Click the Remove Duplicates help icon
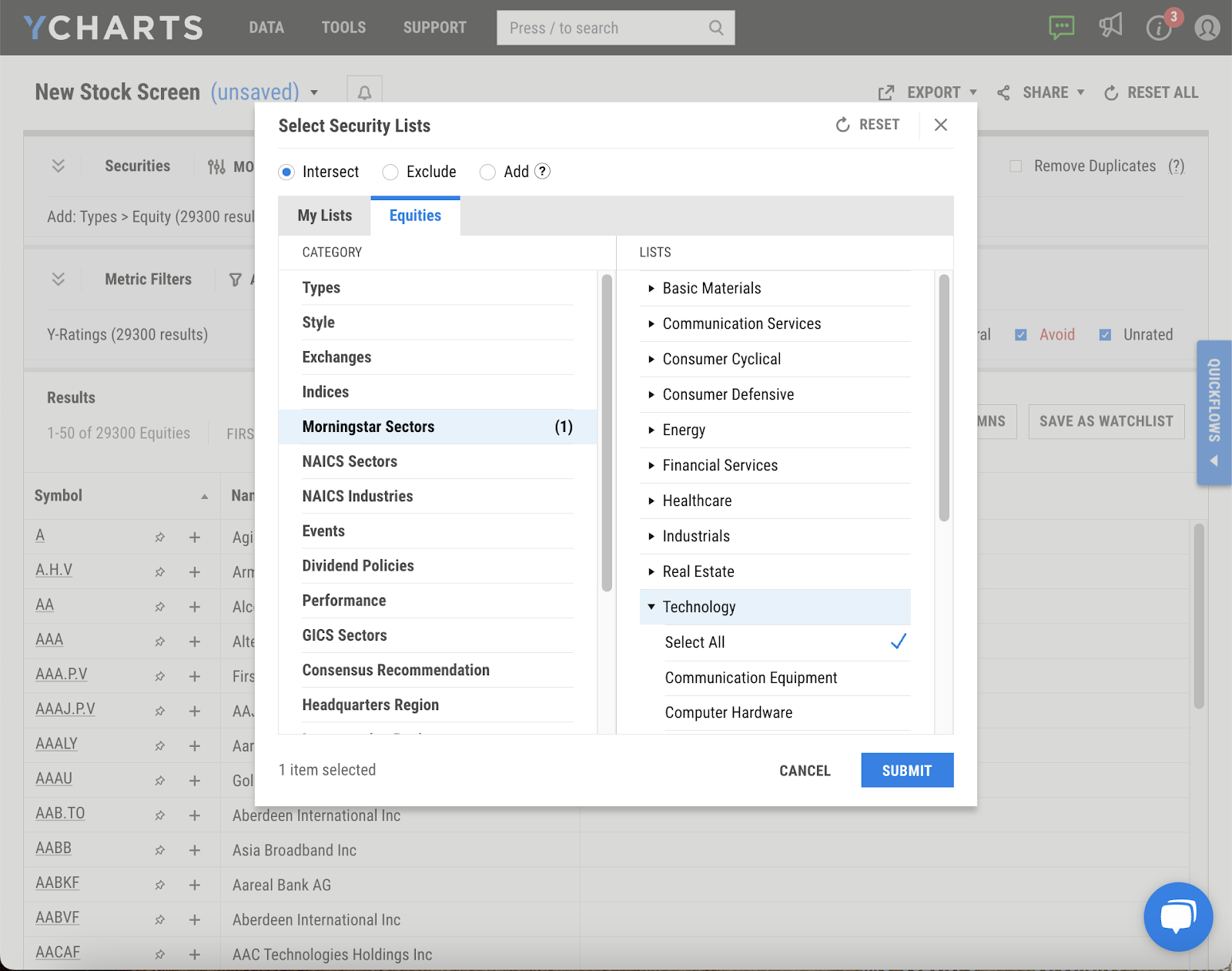The width and height of the screenshot is (1232, 971). coord(1176,166)
